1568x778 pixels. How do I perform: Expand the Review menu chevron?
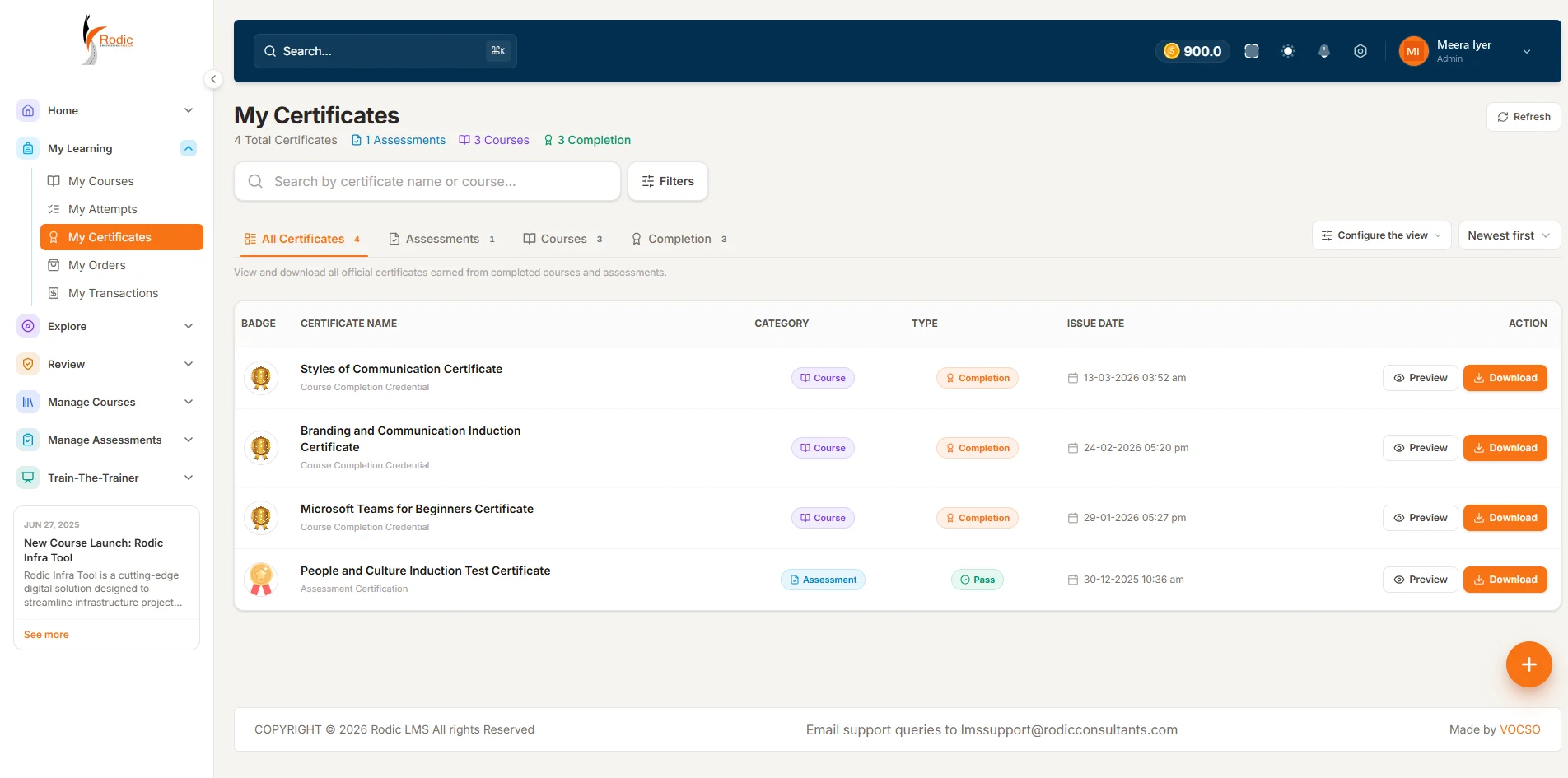click(x=189, y=364)
